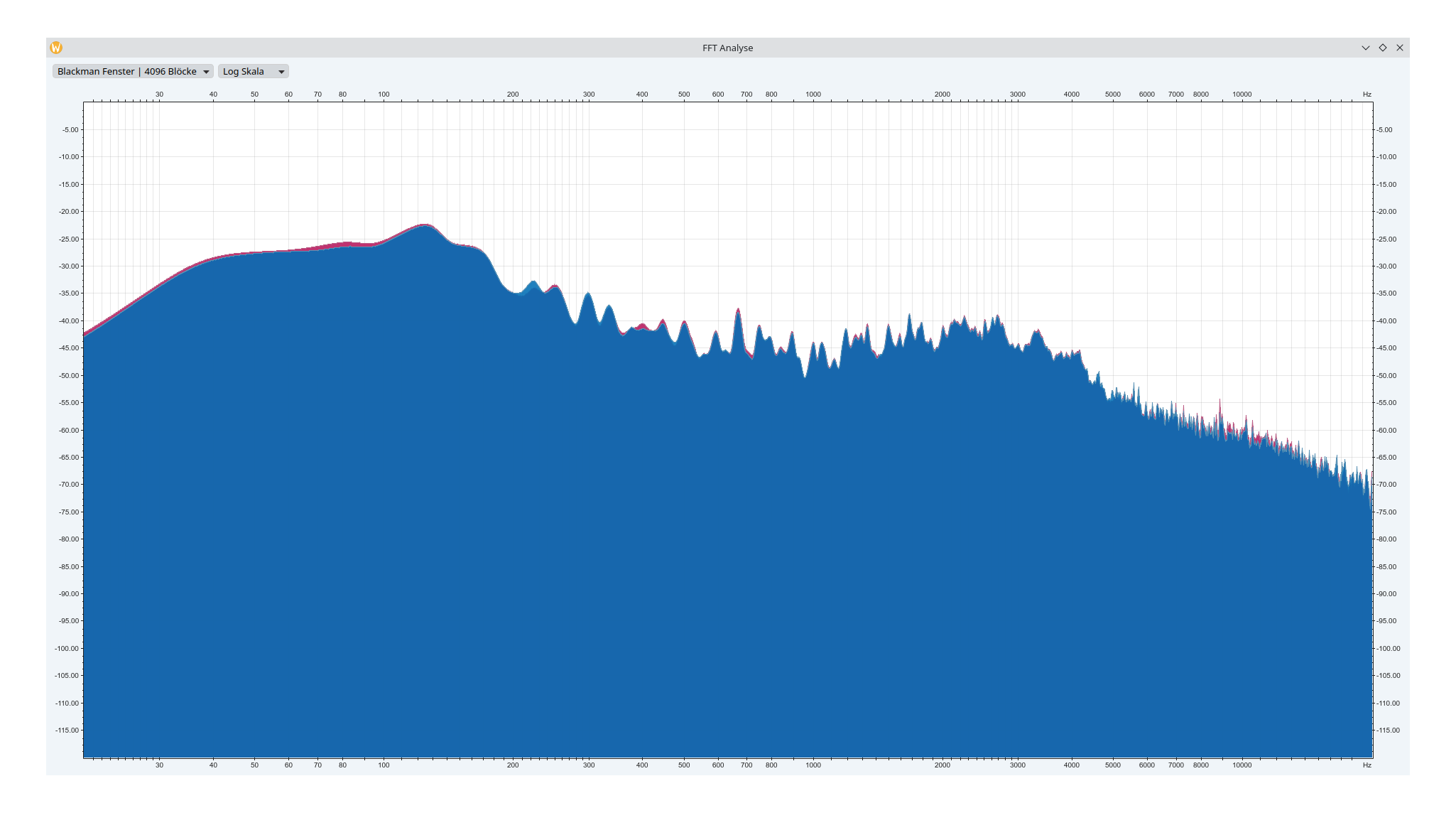Click the -50.00 label on left dB axis

(70, 375)
